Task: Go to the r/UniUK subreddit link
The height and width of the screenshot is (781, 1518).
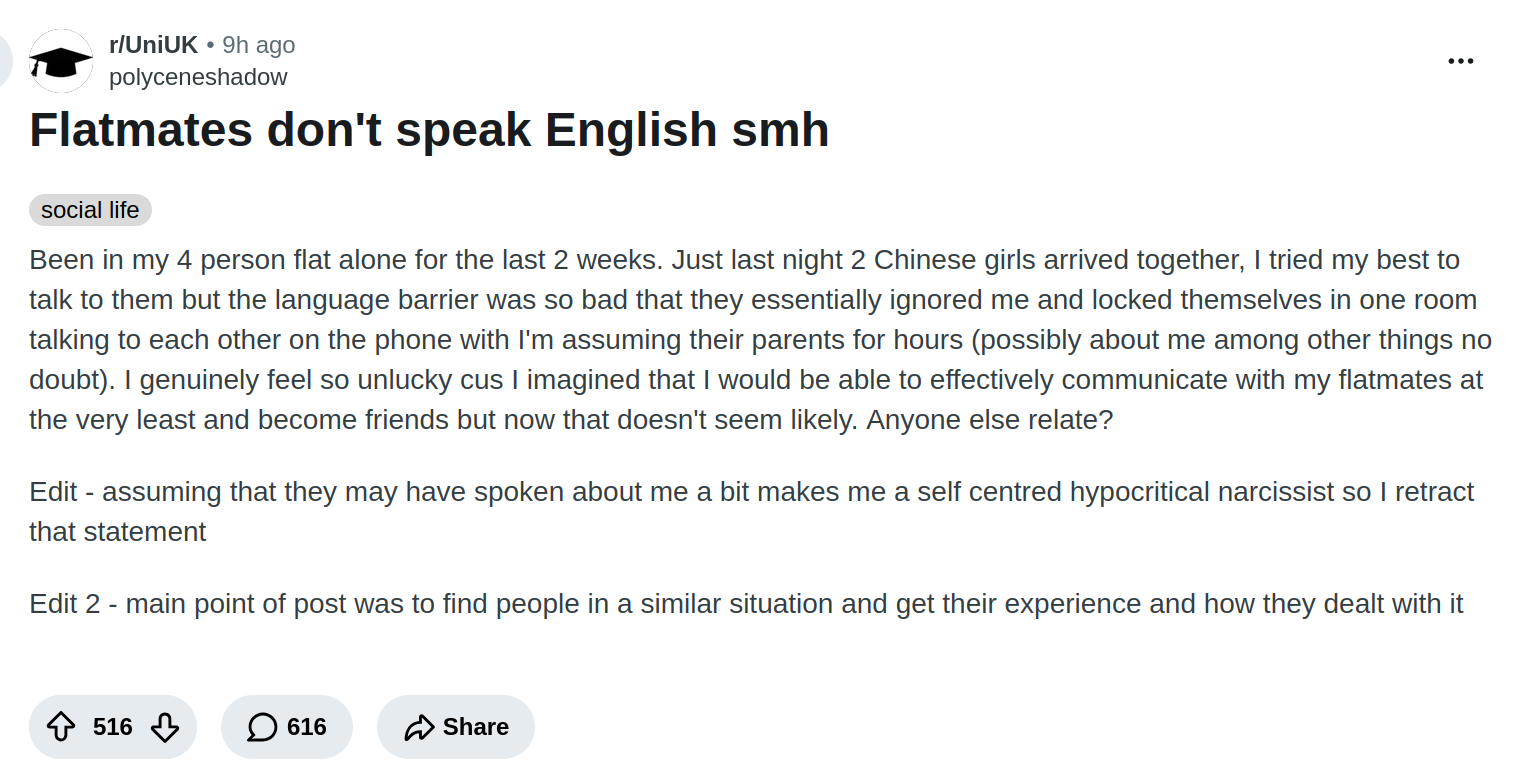Action: pyautogui.click(x=153, y=45)
